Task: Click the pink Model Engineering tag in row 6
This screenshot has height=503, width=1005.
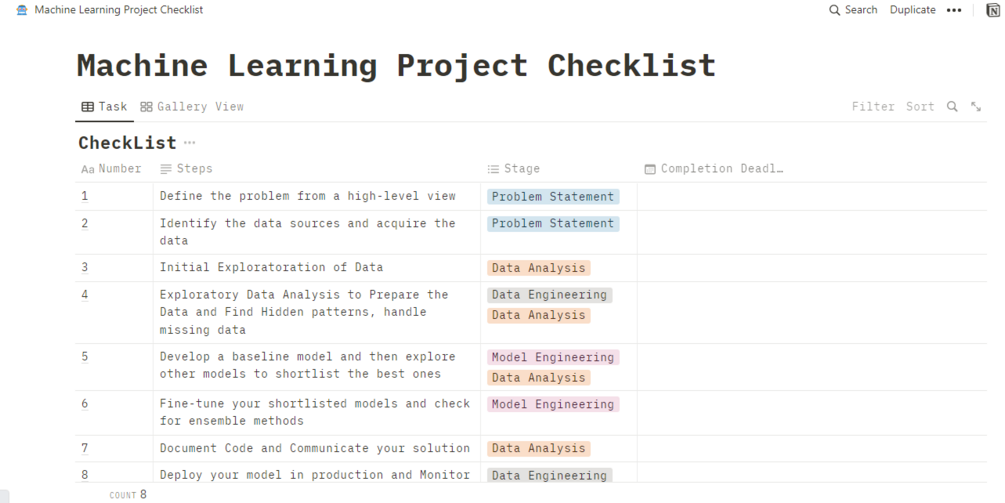Action: [553, 404]
